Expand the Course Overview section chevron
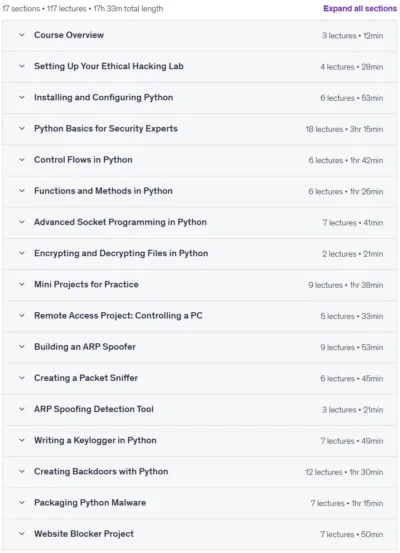The height and width of the screenshot is (553, 400). pyautogui.click(x=22, y=35)
